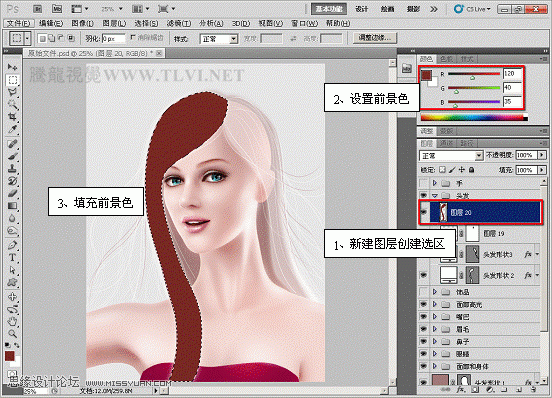The image size is (552, 398).
Task: Launch Bridge from the Br icon
Action: pyautogui.click(x=38, y=9)
